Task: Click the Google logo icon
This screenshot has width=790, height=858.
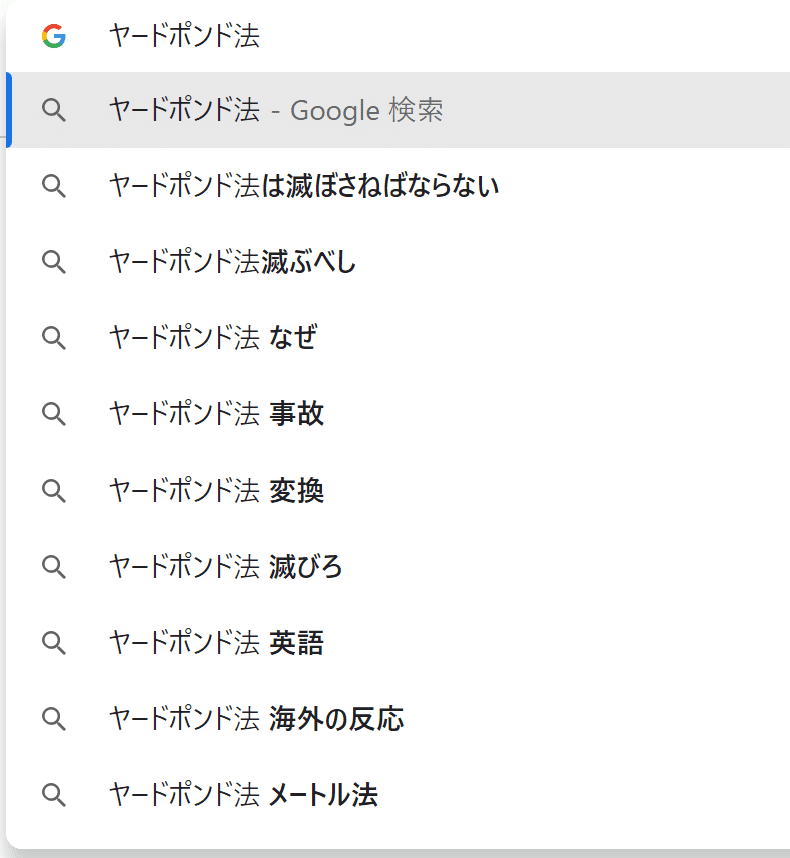Action: pos(54,37)
